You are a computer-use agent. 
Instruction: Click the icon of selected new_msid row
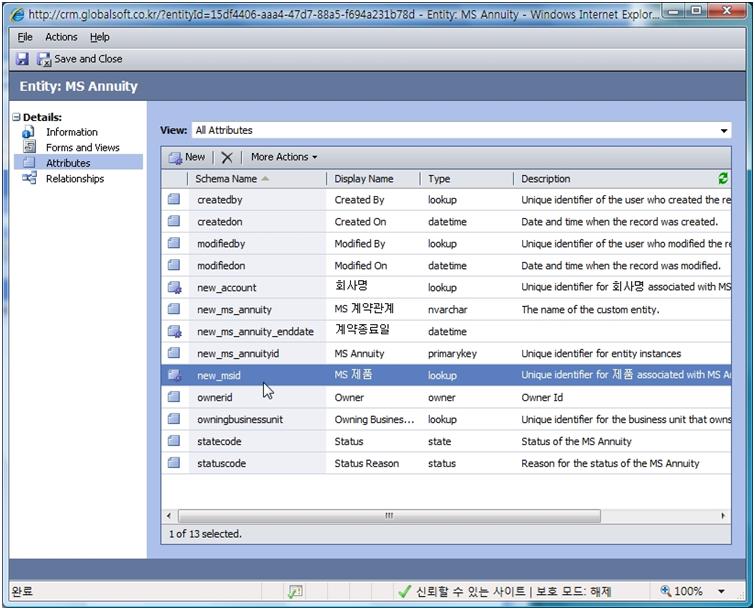click(x=174, y=375)
